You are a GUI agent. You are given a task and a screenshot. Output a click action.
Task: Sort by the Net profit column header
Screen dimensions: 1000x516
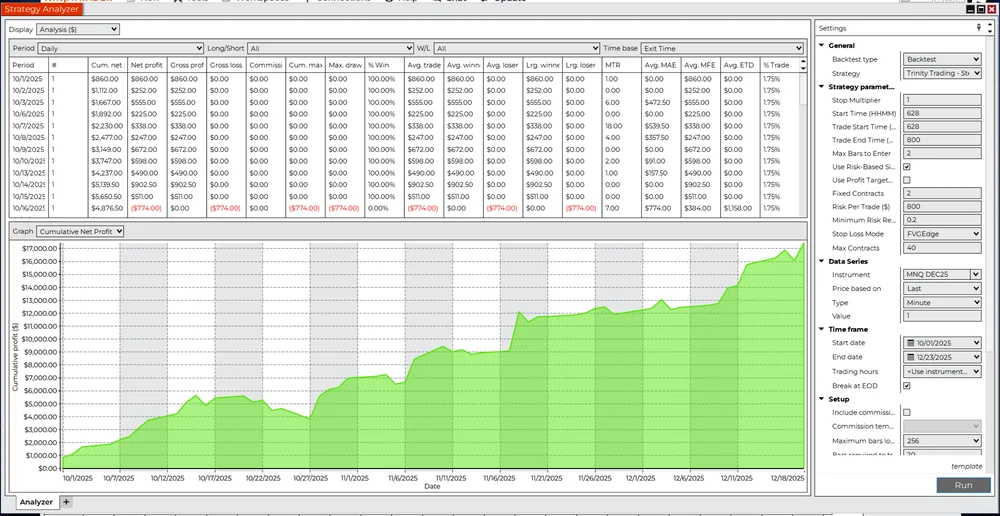147,65
